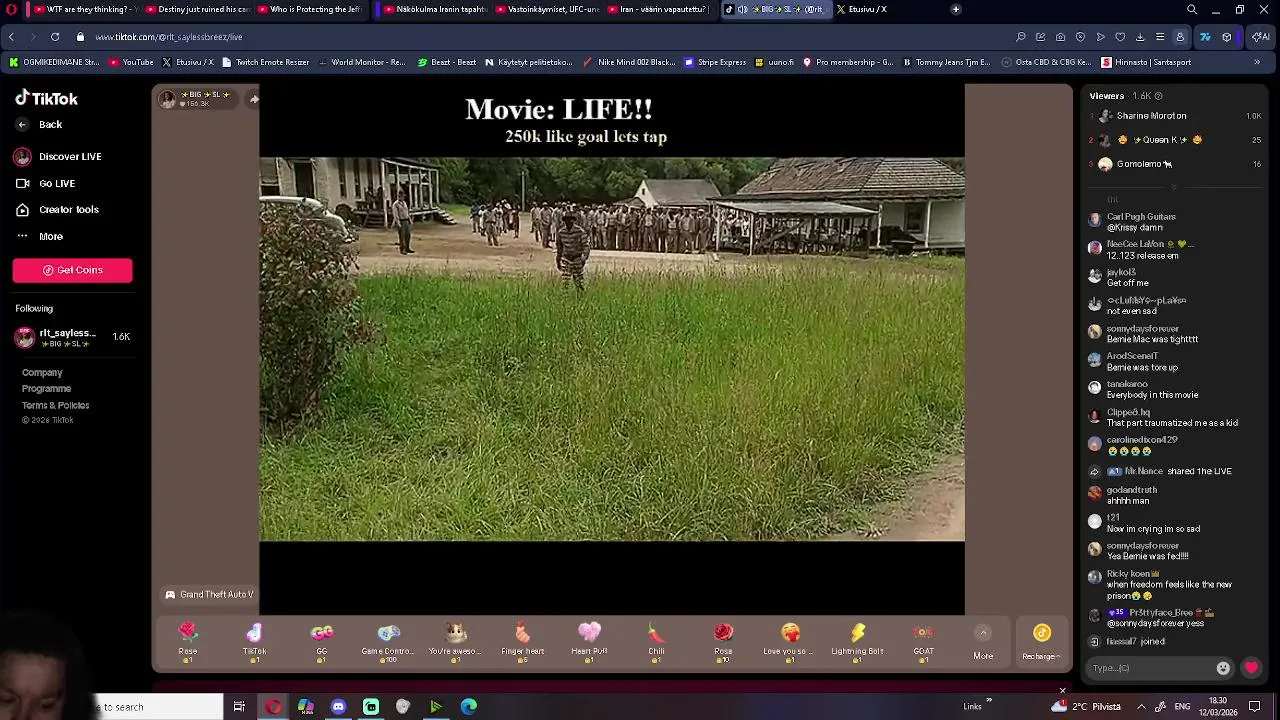This screenshot has height=720, width=1280.
Task: Open the More sidebar menu
Action: [x=39, y=237]
